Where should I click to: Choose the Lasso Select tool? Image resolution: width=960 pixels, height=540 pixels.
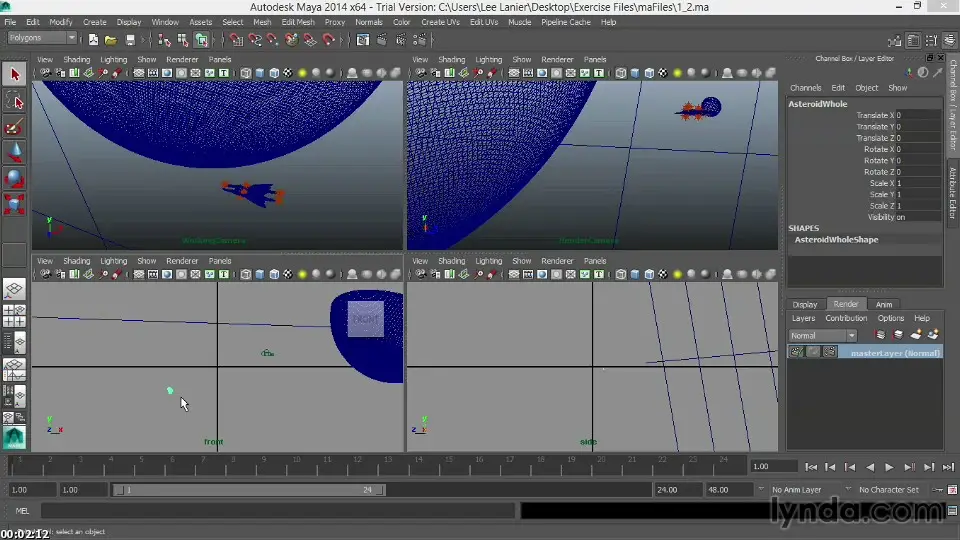click(15, 100)
